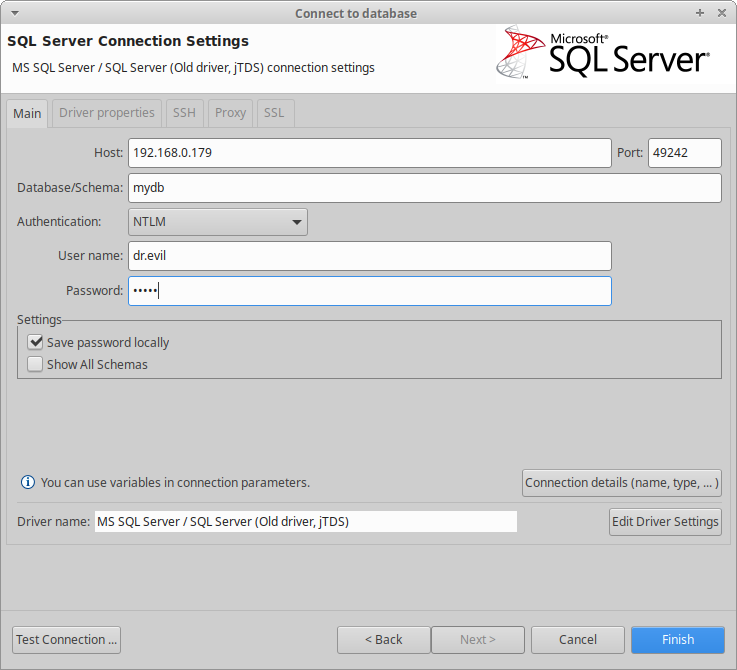737x670 pixels.
Task: Focus the Host field with 192.168.0.179
Action: [x=370, y=153]
